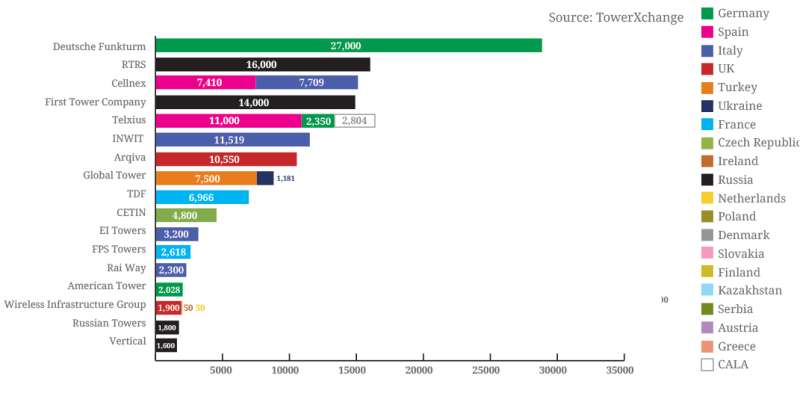Click Arqiva's 10,550 red bar
The image size is (800, 396).
[226, 159]
